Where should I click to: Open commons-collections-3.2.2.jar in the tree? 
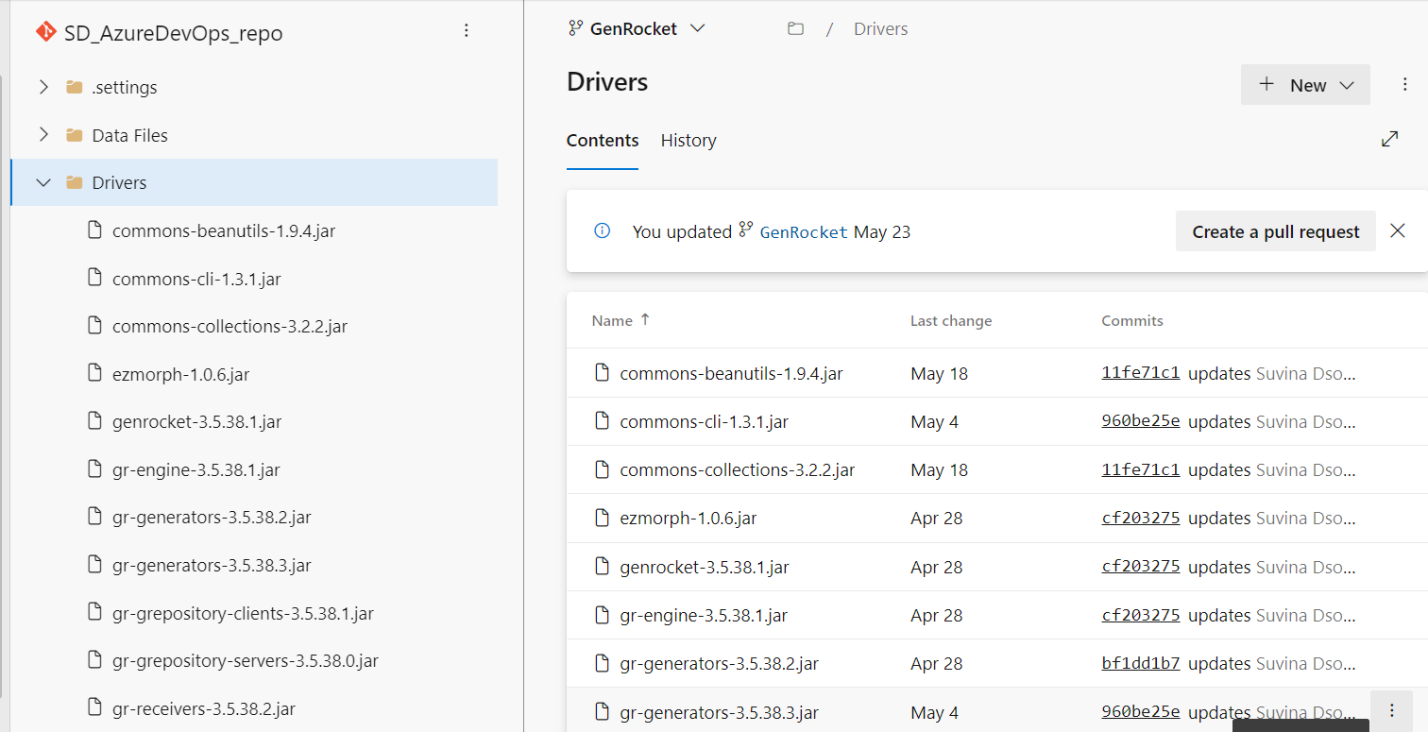[x=230, y=326]
